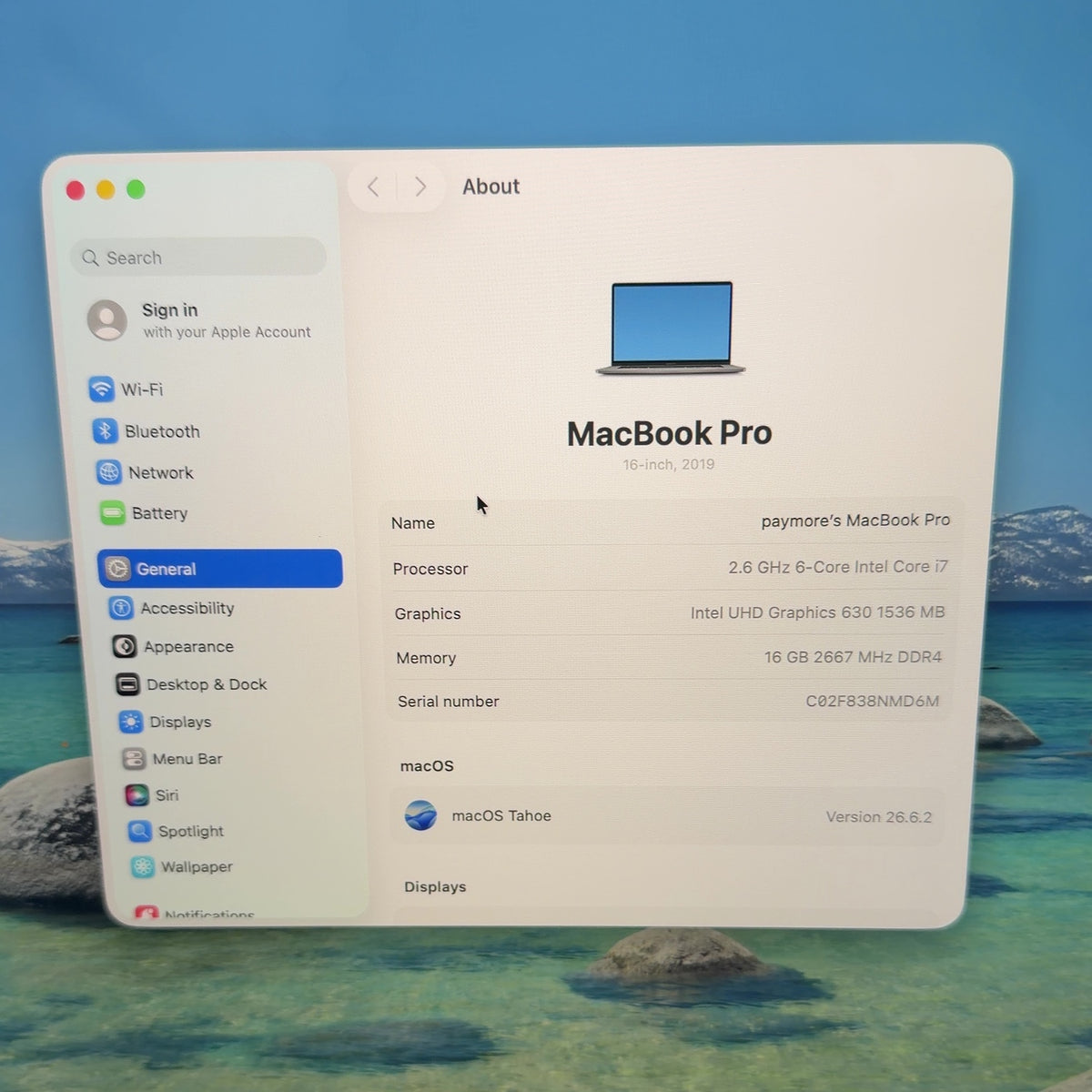Click the macOS Tahoe version row

(667, 816)
